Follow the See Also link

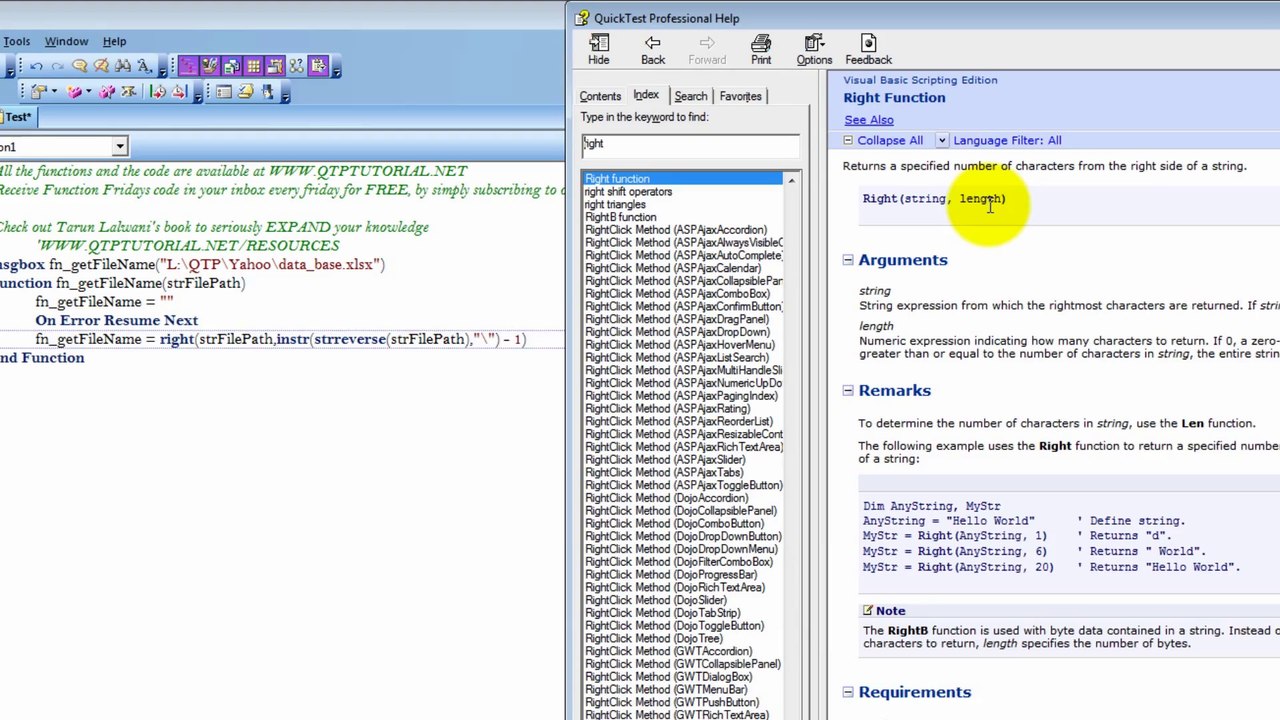868,120
